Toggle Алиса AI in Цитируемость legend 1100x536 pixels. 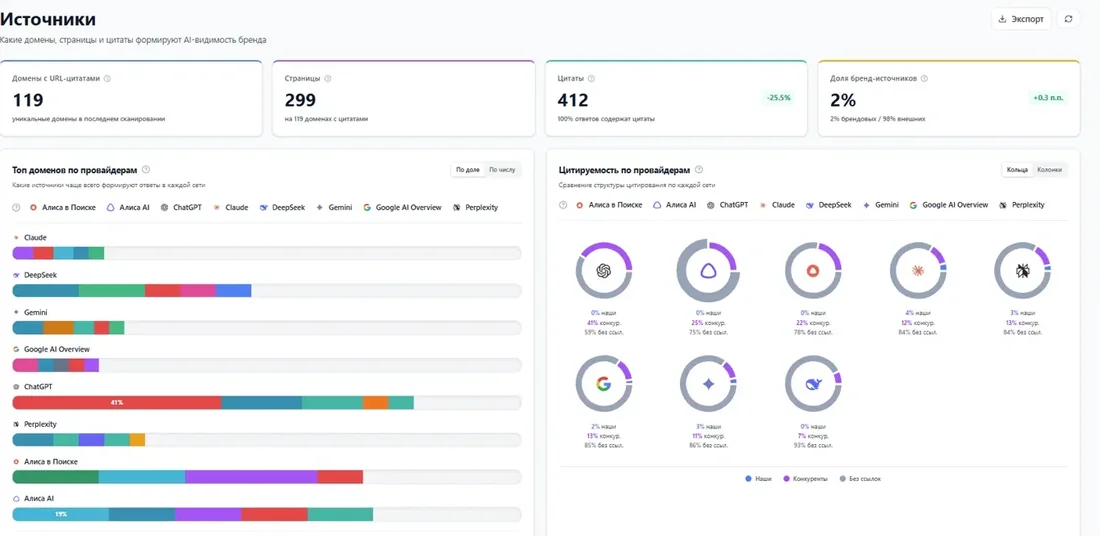tap(674, 205)
